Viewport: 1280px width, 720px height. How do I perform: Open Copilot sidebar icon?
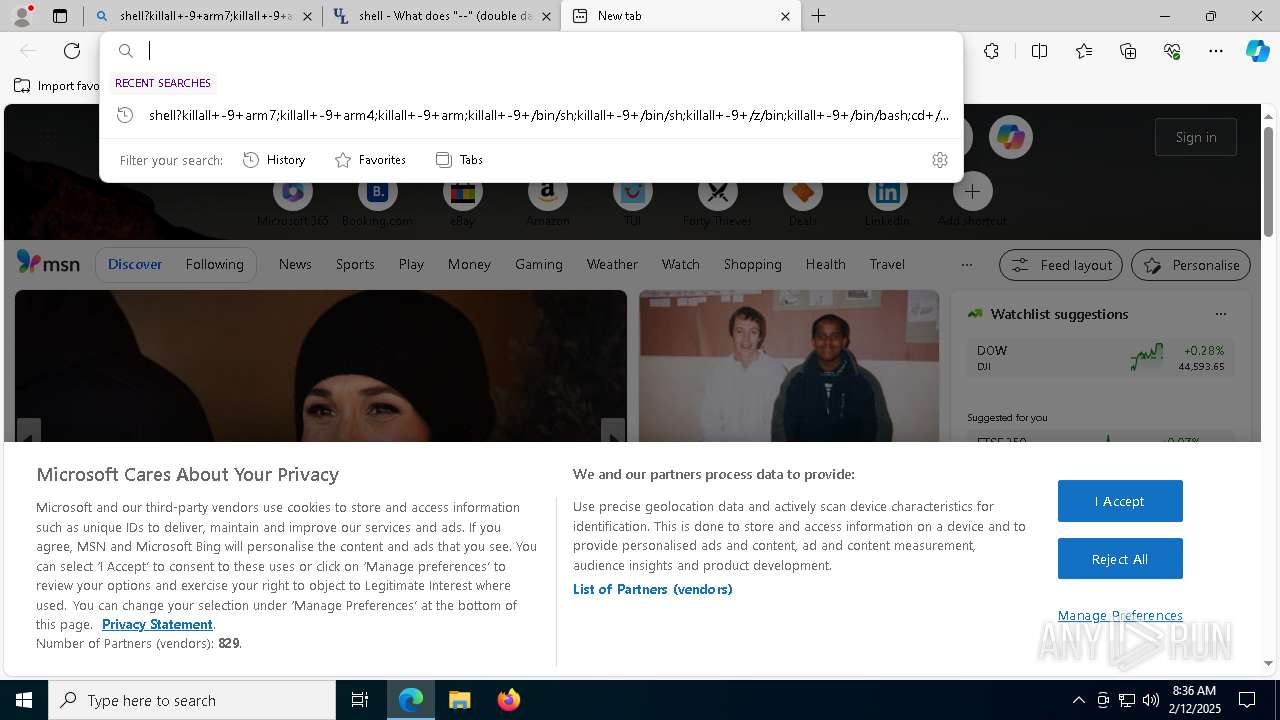1257,51
